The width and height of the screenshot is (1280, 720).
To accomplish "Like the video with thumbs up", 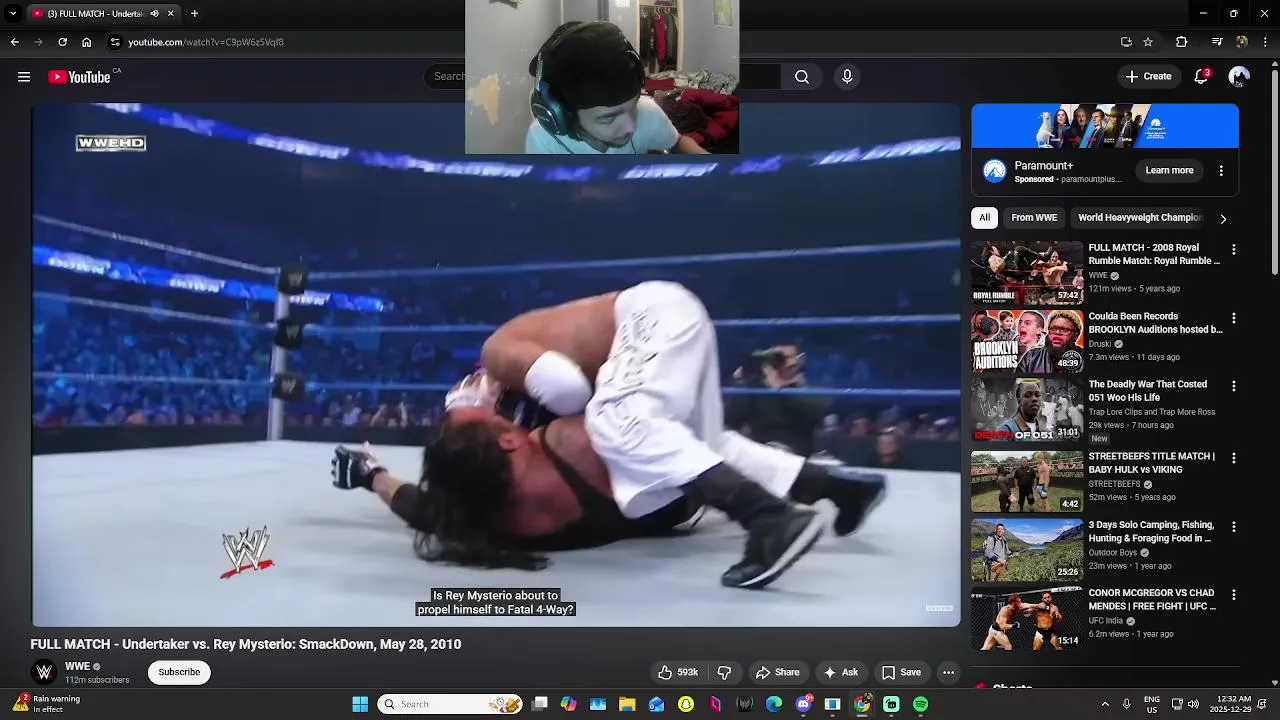I will [x=677, y=672].
